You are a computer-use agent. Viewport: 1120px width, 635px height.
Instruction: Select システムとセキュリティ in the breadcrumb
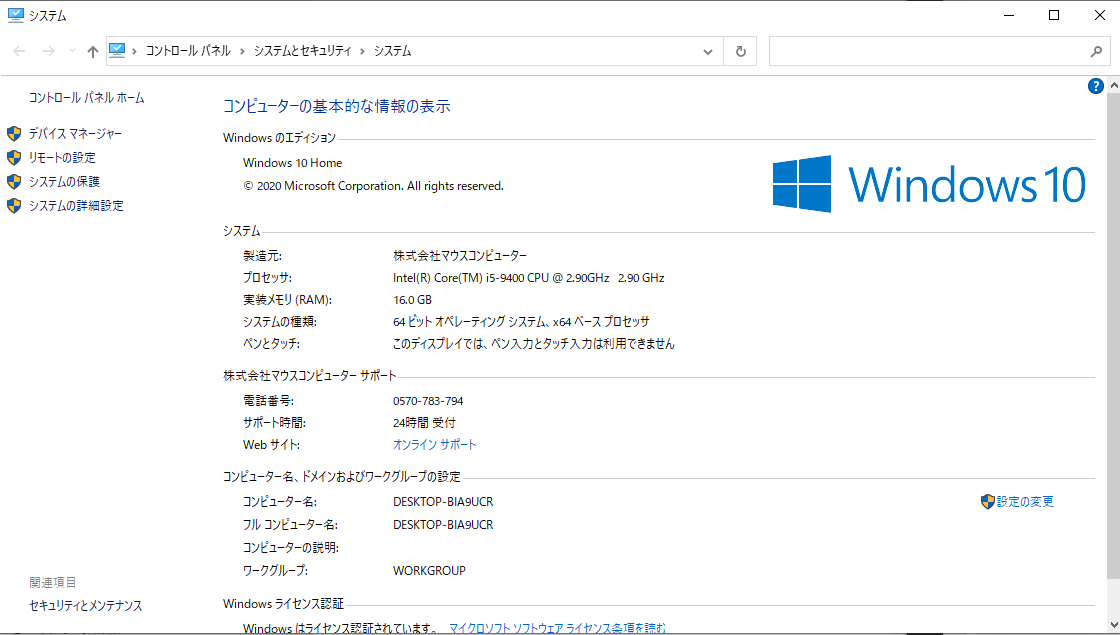click(x=301, y=51)
